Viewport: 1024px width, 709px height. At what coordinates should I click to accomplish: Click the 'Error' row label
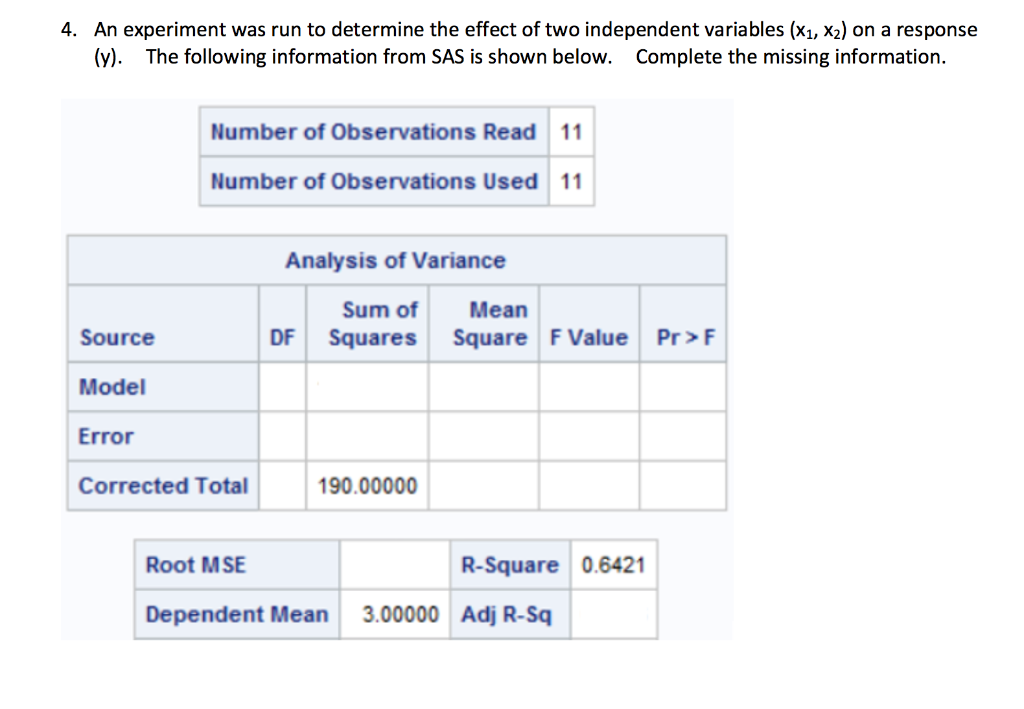tap(106, 437)
